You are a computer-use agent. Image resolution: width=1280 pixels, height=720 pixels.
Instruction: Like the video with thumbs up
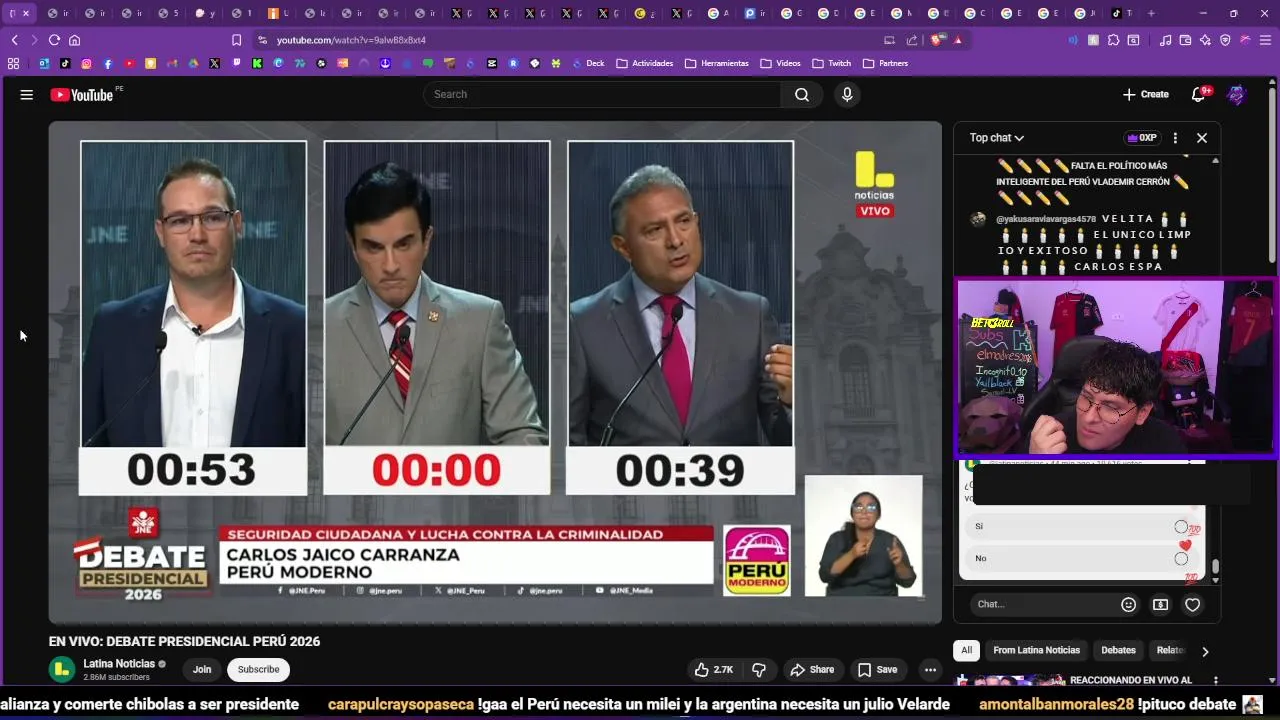pos(714,670)
